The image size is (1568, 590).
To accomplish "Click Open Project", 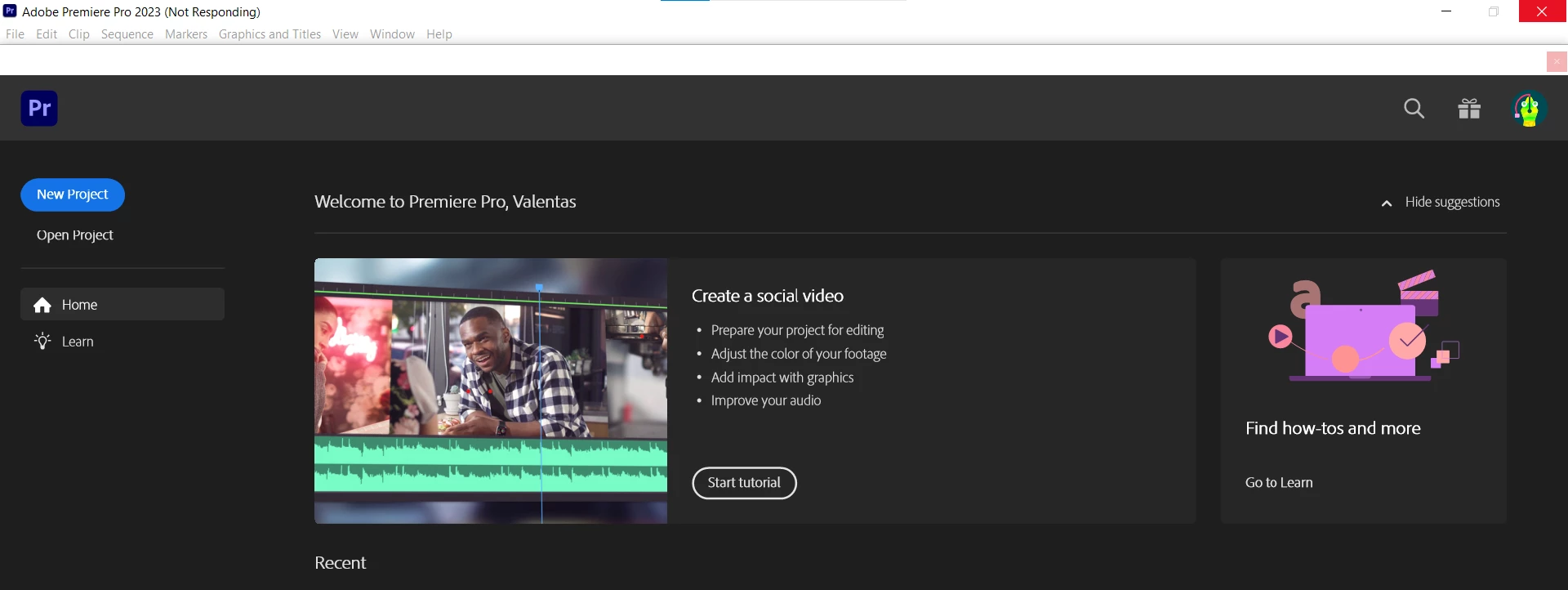I will pos(75,235).
